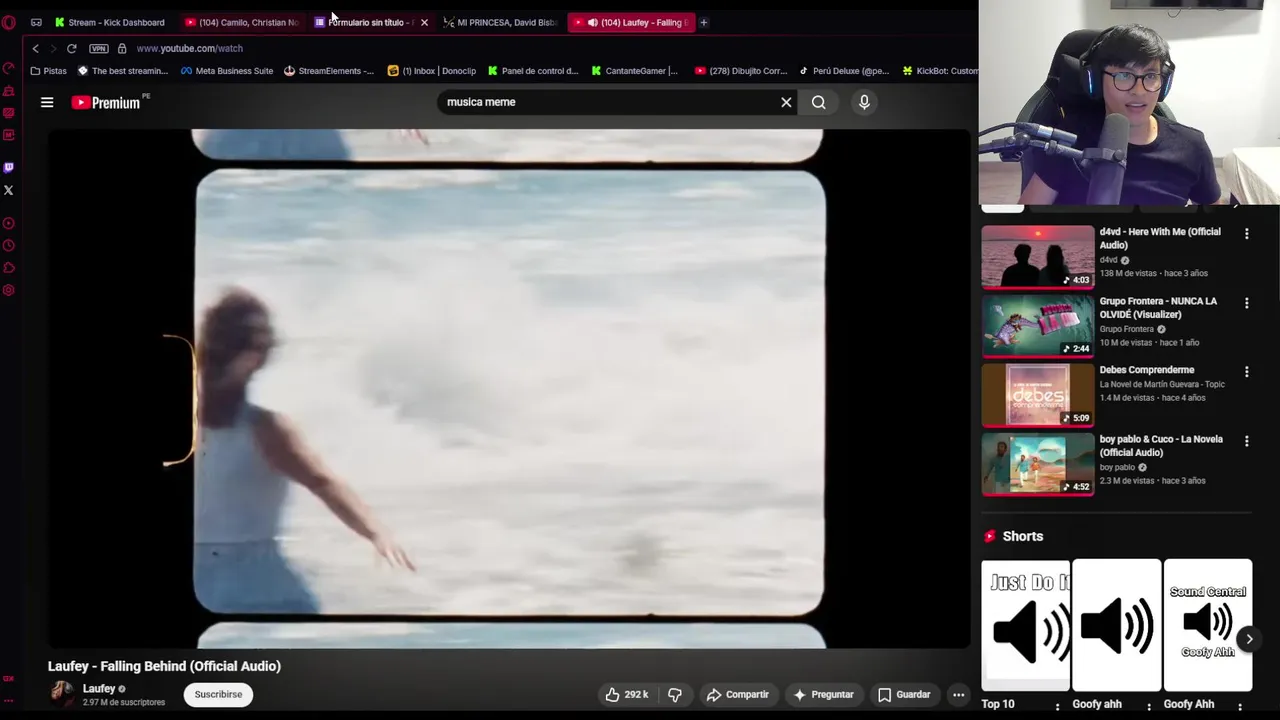Open 'Panel de control d...' bookmark

pos(533,71)
